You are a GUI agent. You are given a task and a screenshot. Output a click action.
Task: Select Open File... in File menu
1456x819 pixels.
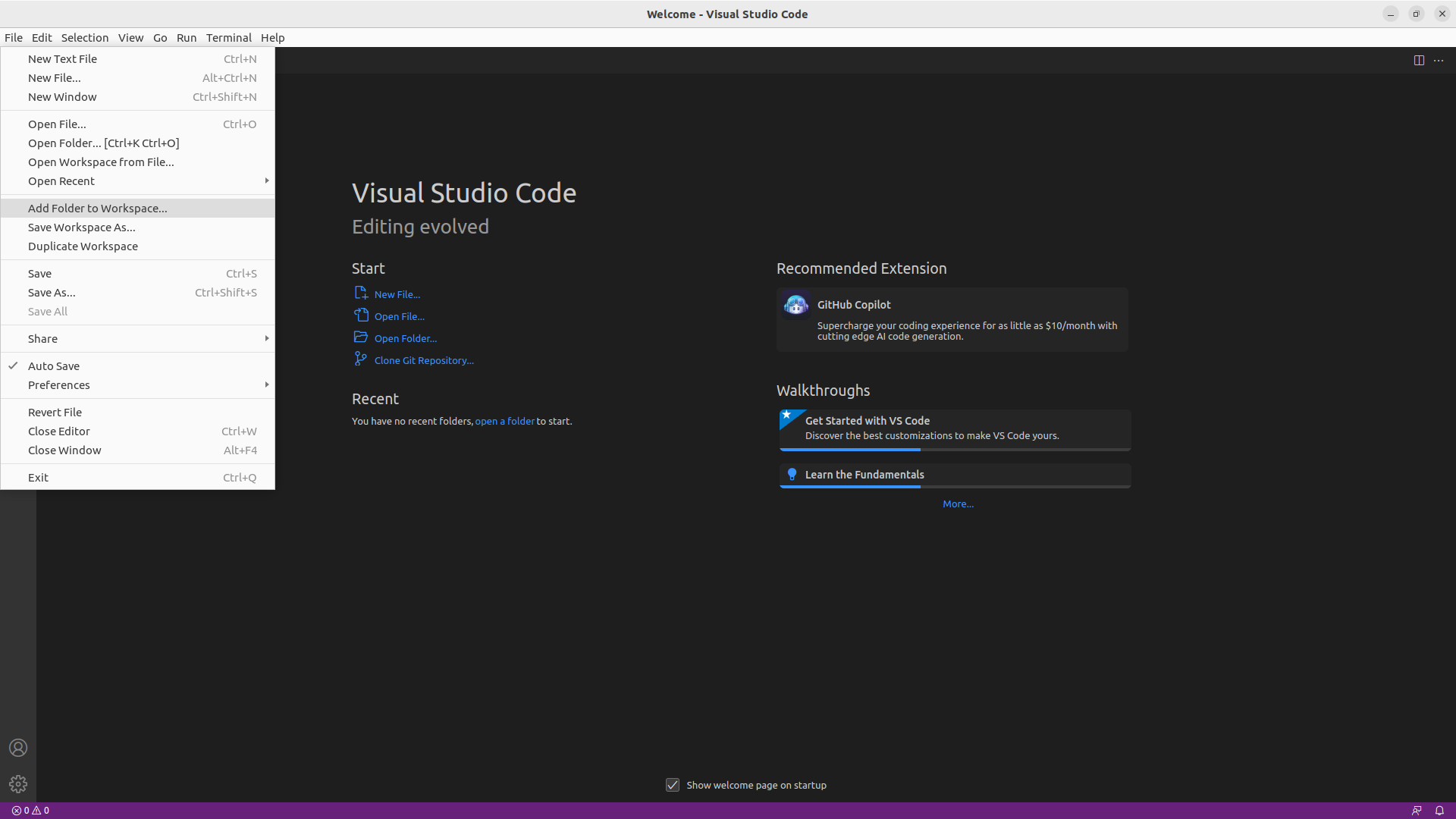137,124
